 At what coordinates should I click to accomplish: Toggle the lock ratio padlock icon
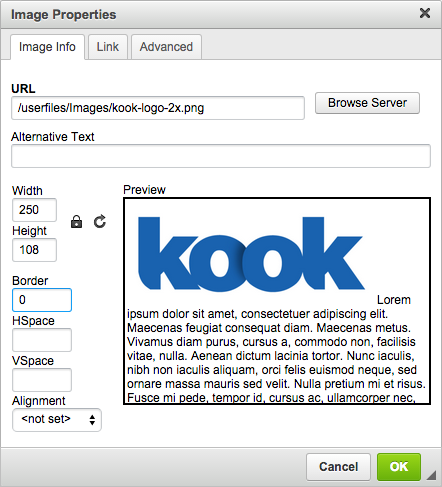(x=77, y=222)
